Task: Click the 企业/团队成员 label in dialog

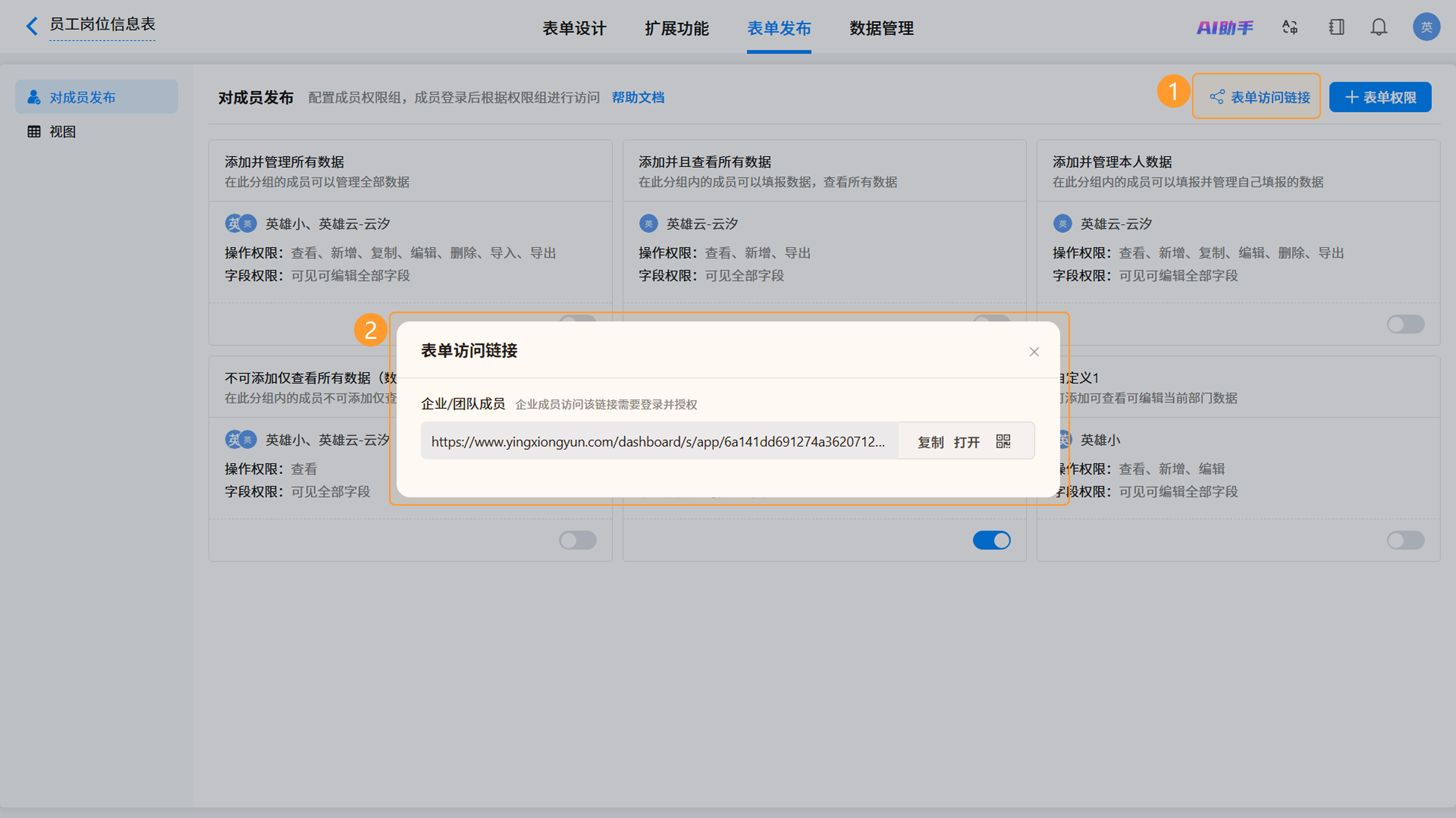Action: (x=463, y=404)
